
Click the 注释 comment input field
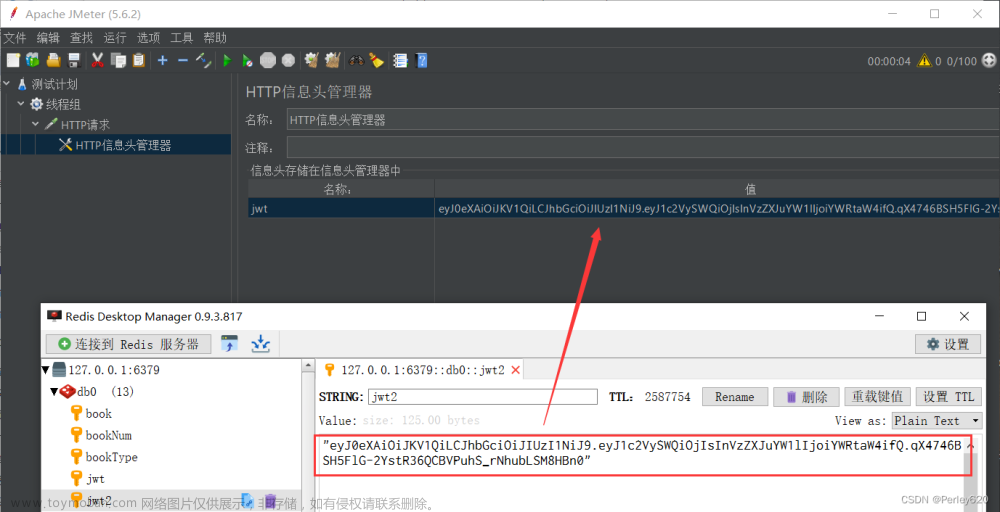[x=643, y=148]
